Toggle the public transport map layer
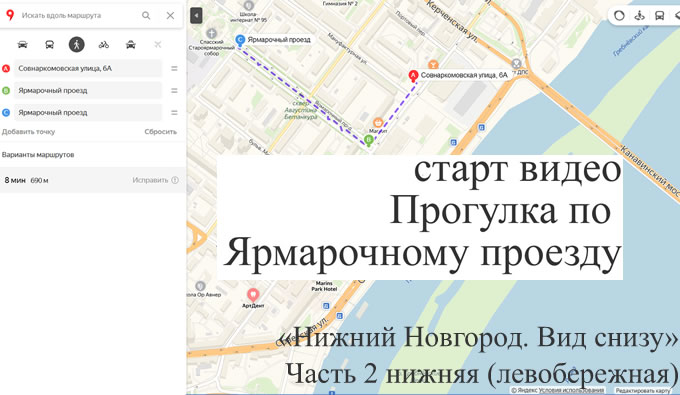The height and width of the screenshot is (395, 680). click(x=659, y=16)
